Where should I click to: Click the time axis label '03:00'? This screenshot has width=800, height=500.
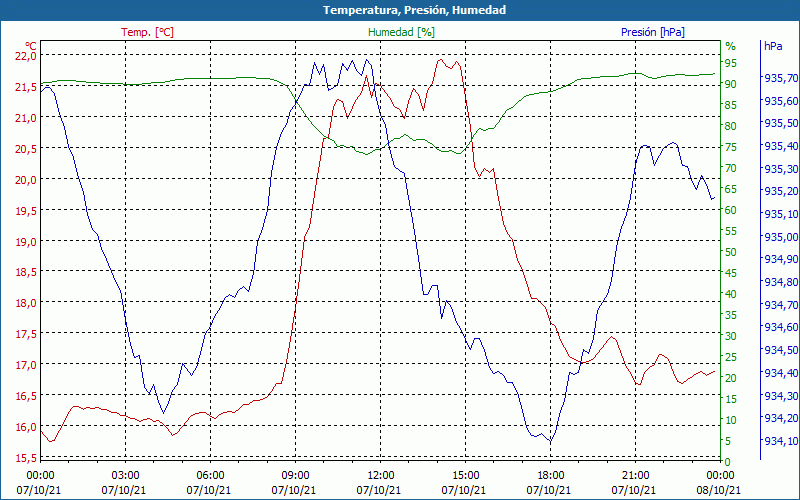(126, 475)
